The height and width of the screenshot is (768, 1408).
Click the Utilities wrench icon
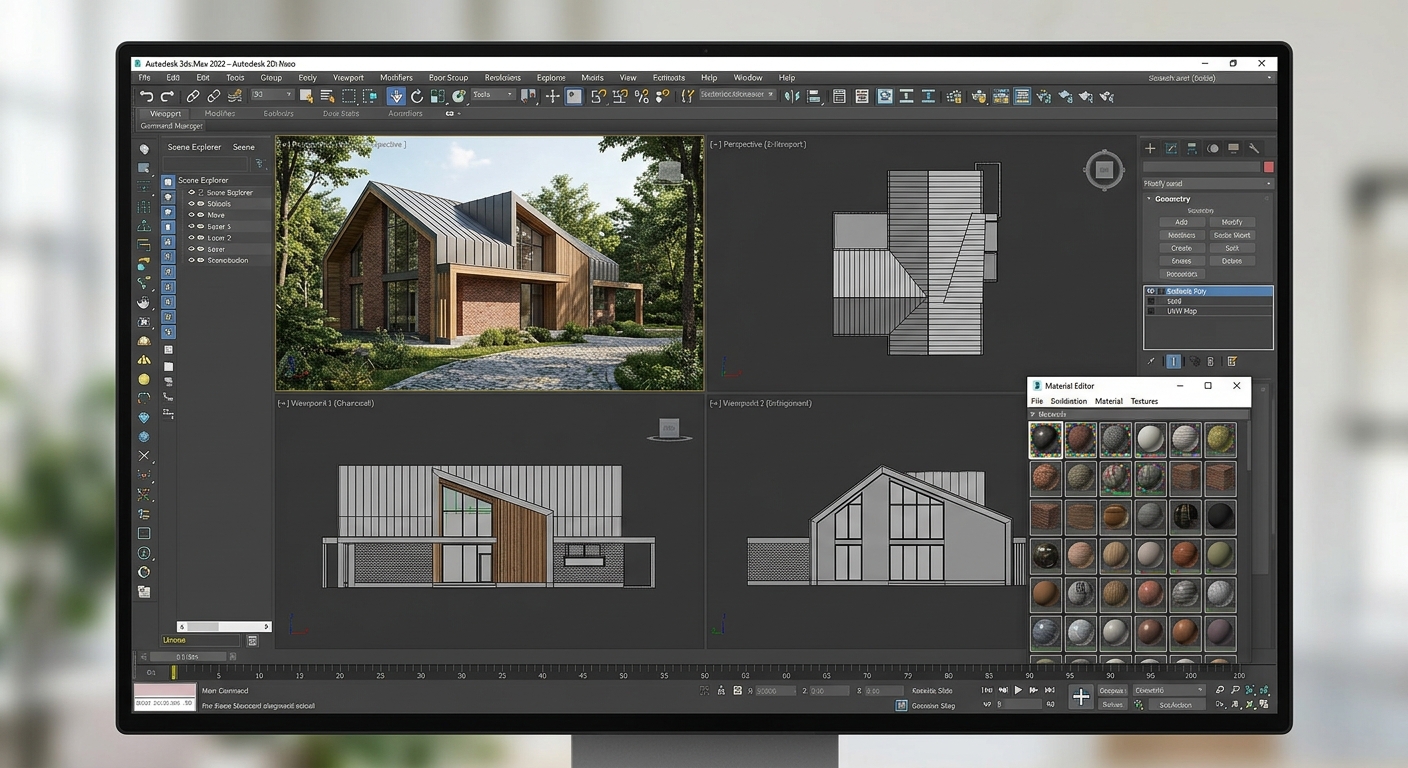1255,150
